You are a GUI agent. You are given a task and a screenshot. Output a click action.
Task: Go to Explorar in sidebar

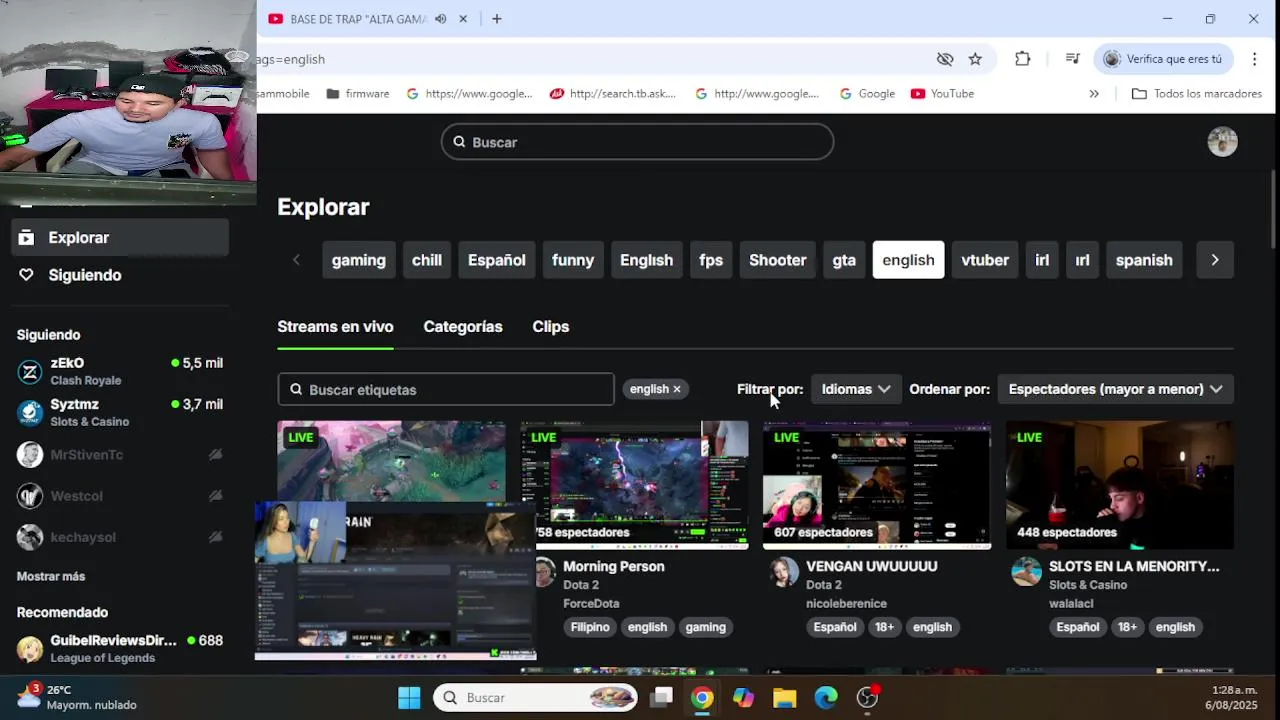[x=120, y=238]
